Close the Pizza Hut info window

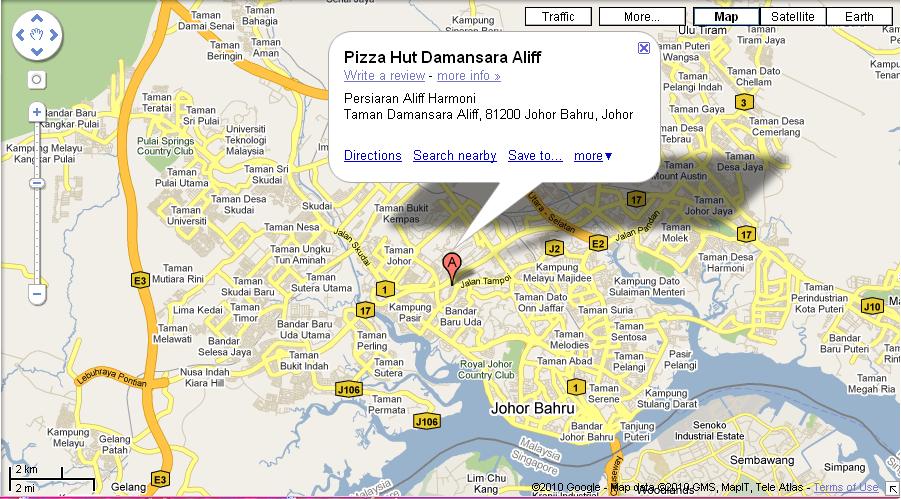click(x=644, y=48)
